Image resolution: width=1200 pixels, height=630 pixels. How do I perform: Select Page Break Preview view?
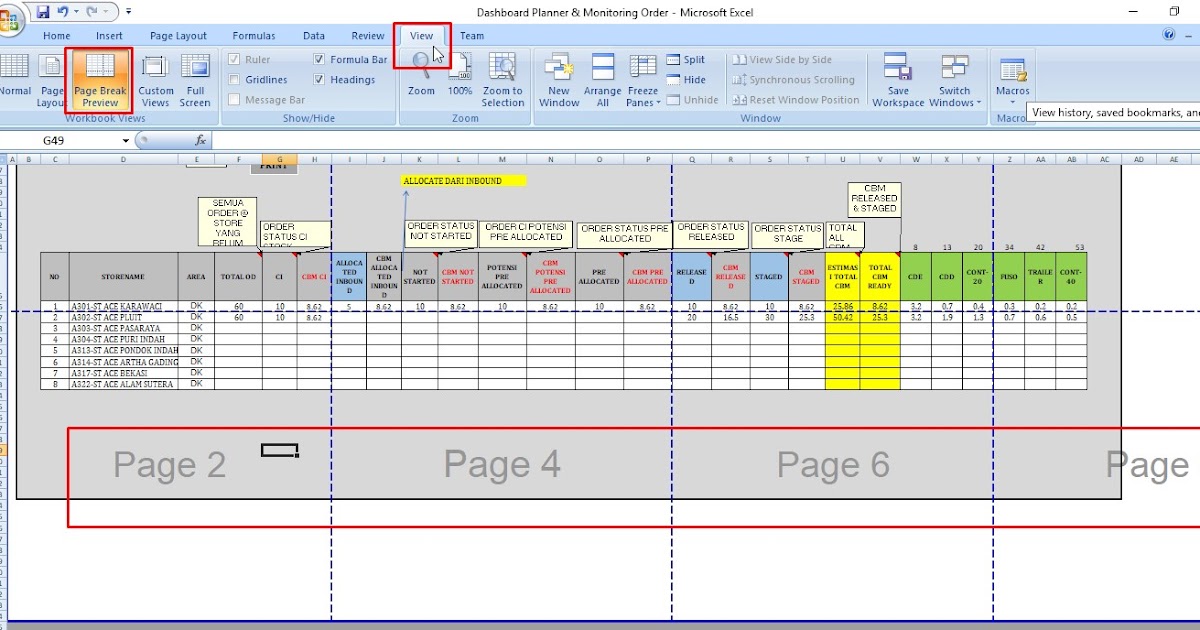pos(100,80)
